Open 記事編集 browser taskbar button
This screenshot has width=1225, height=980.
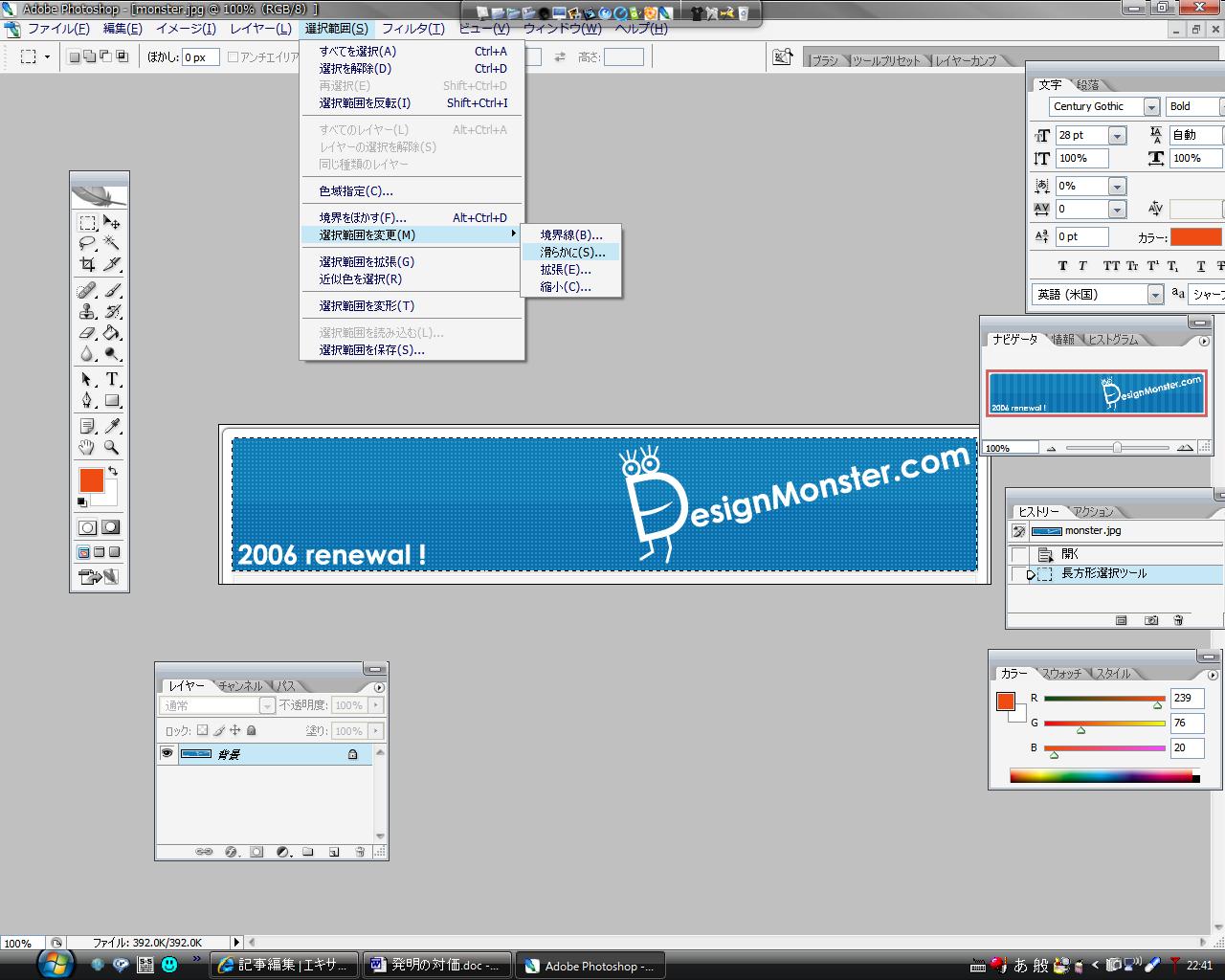pyautogui.click(x=284, y=966)
